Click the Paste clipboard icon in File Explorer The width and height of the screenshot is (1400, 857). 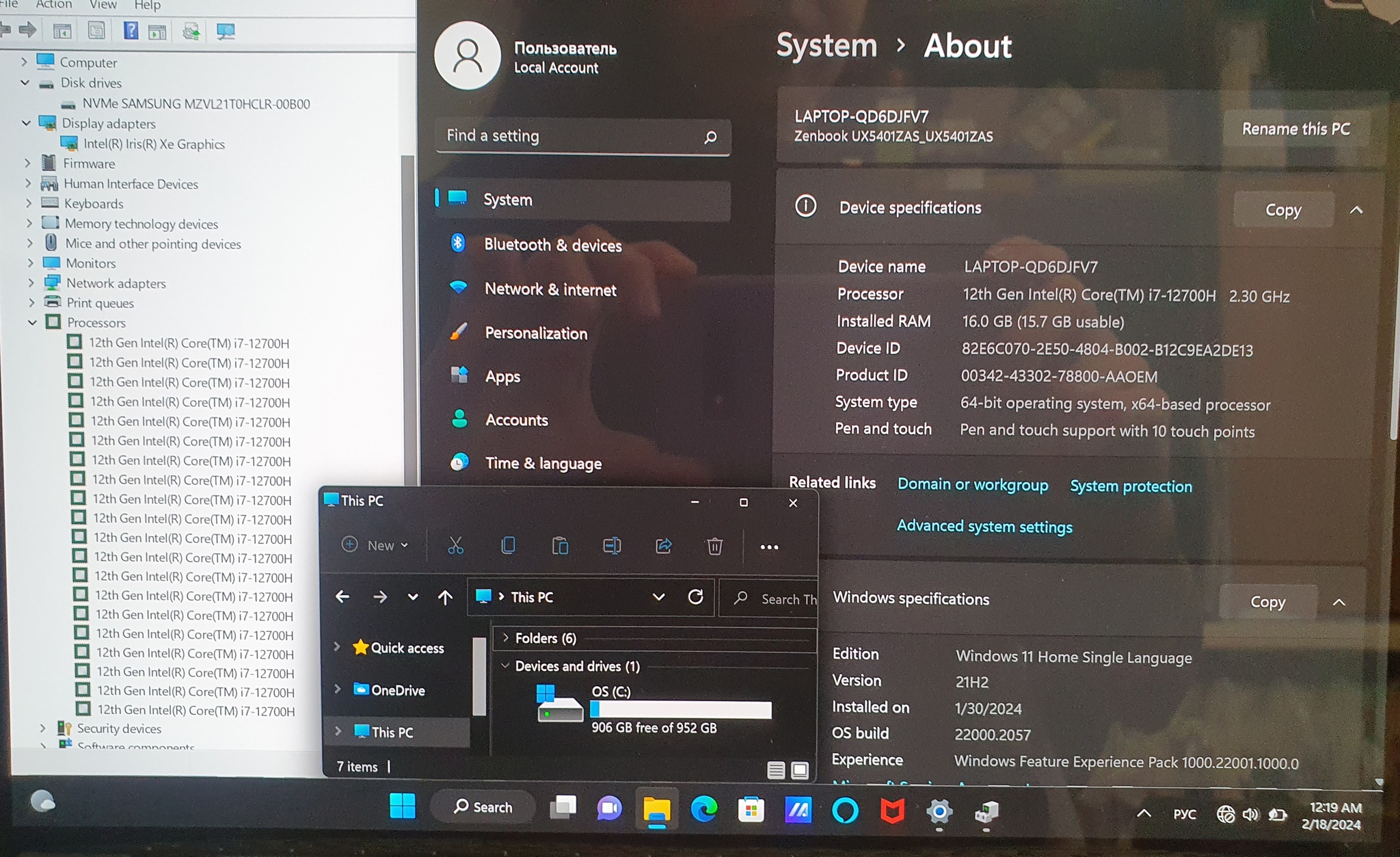click(x=560, y=546)
